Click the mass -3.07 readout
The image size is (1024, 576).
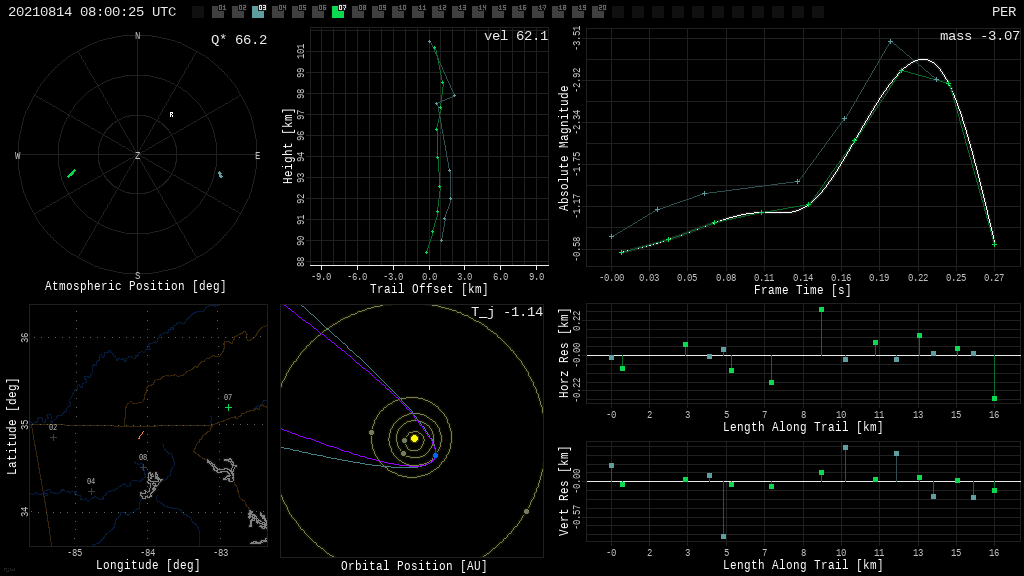click(x=979, y=36)
